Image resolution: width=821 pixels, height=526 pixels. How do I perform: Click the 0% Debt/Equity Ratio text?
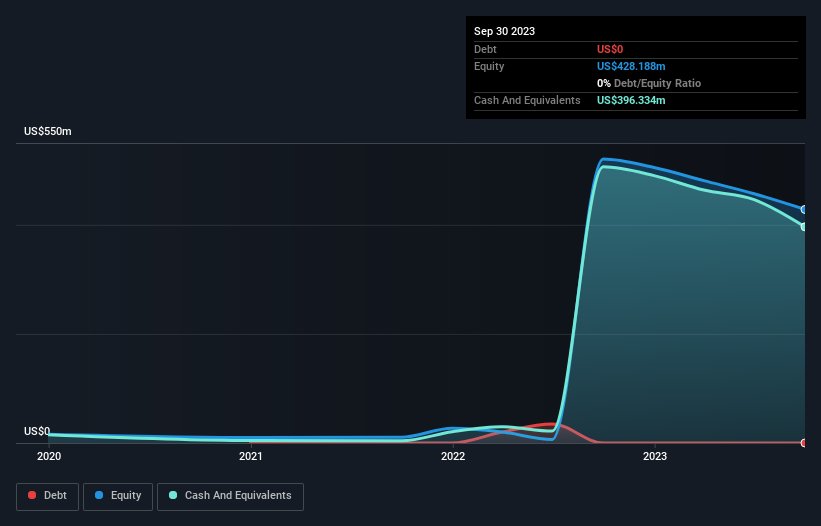649,83
